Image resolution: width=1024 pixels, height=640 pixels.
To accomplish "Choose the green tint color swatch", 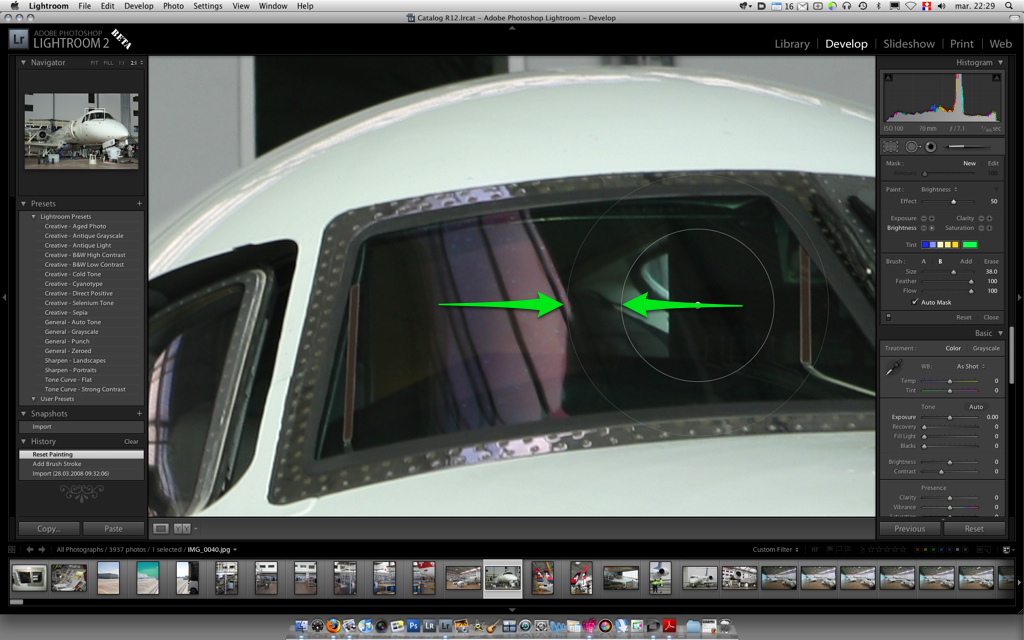I will click(x=969, y=244).
